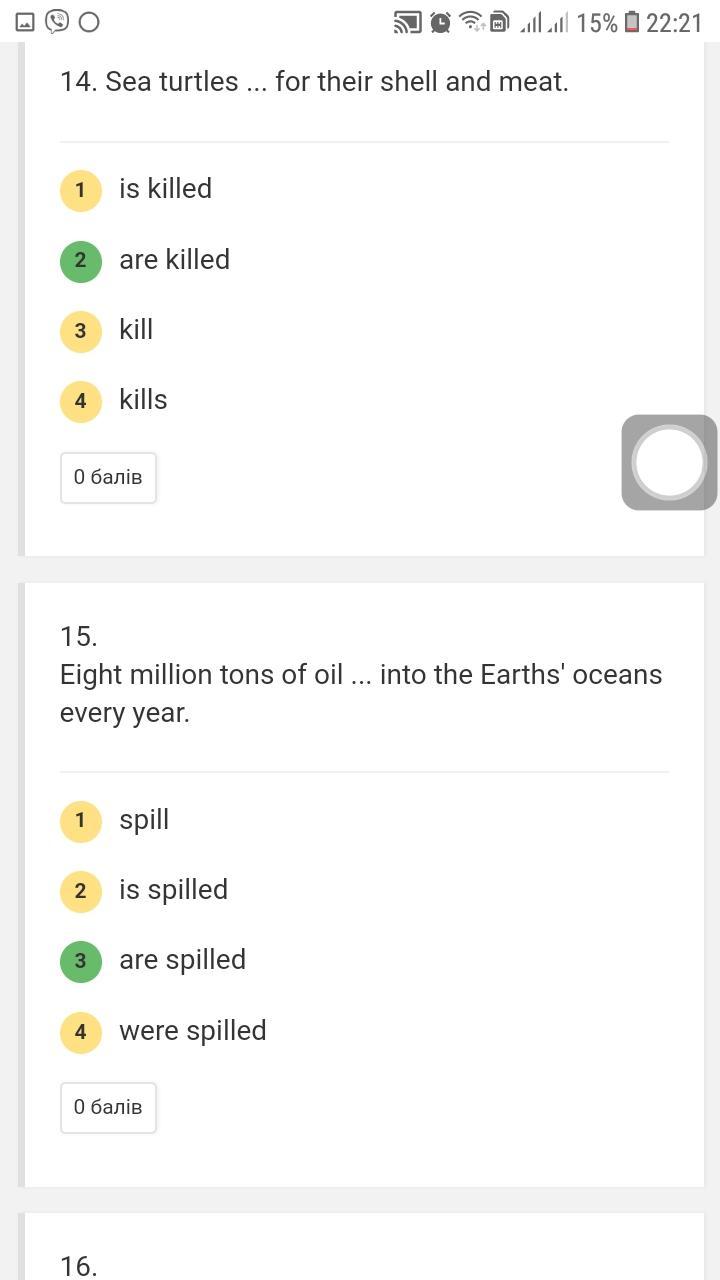The width and height of the screenshot is (720, 1280).
Task: Select option 4 'kills'
Action: 81,401
